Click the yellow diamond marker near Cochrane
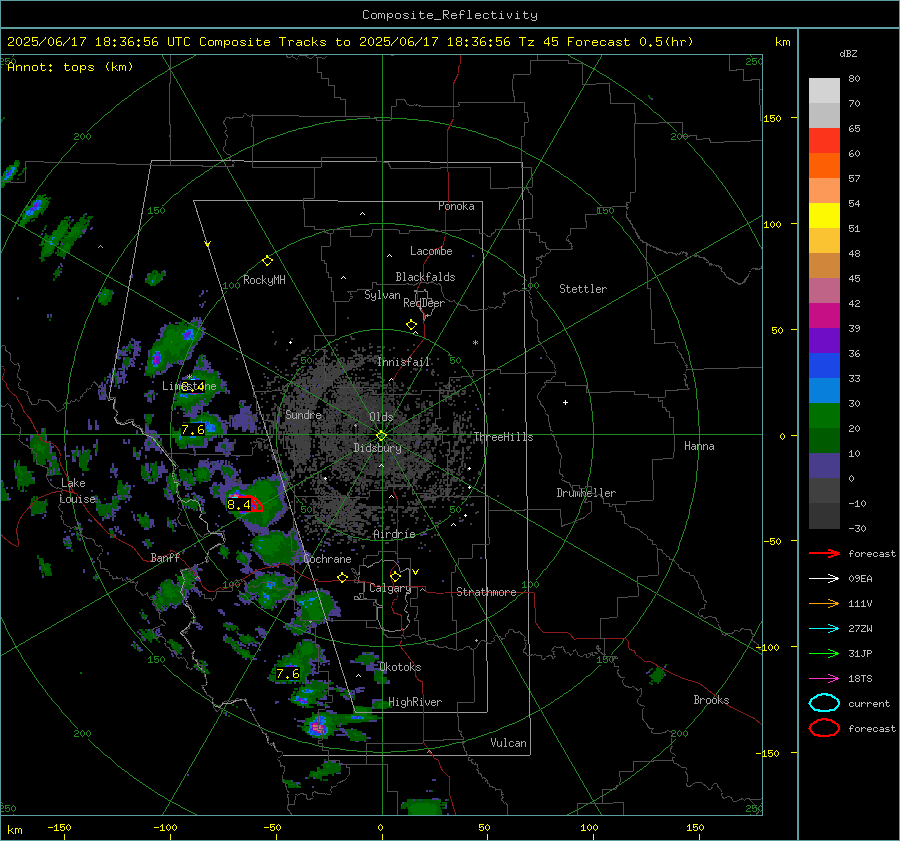The width and height of the screenshot is (900, 841). pos(342,578)
